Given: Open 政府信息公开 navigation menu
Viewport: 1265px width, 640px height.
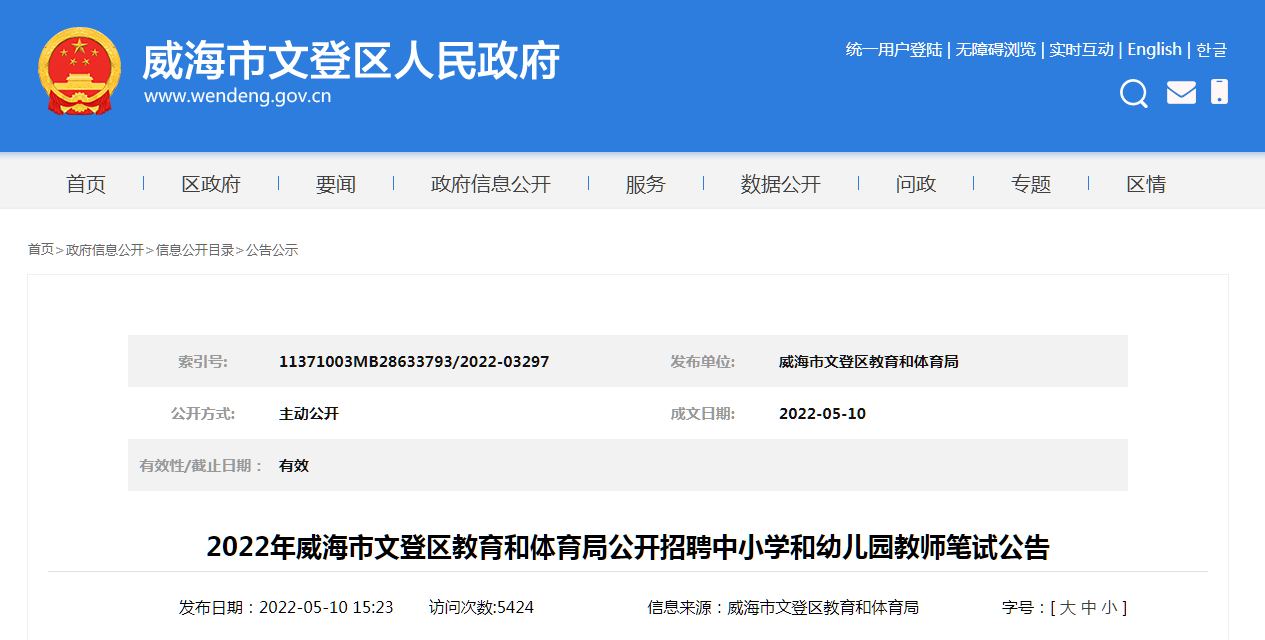Looking at the screenshot, I should pyautogui.click(x=491, y=184).
